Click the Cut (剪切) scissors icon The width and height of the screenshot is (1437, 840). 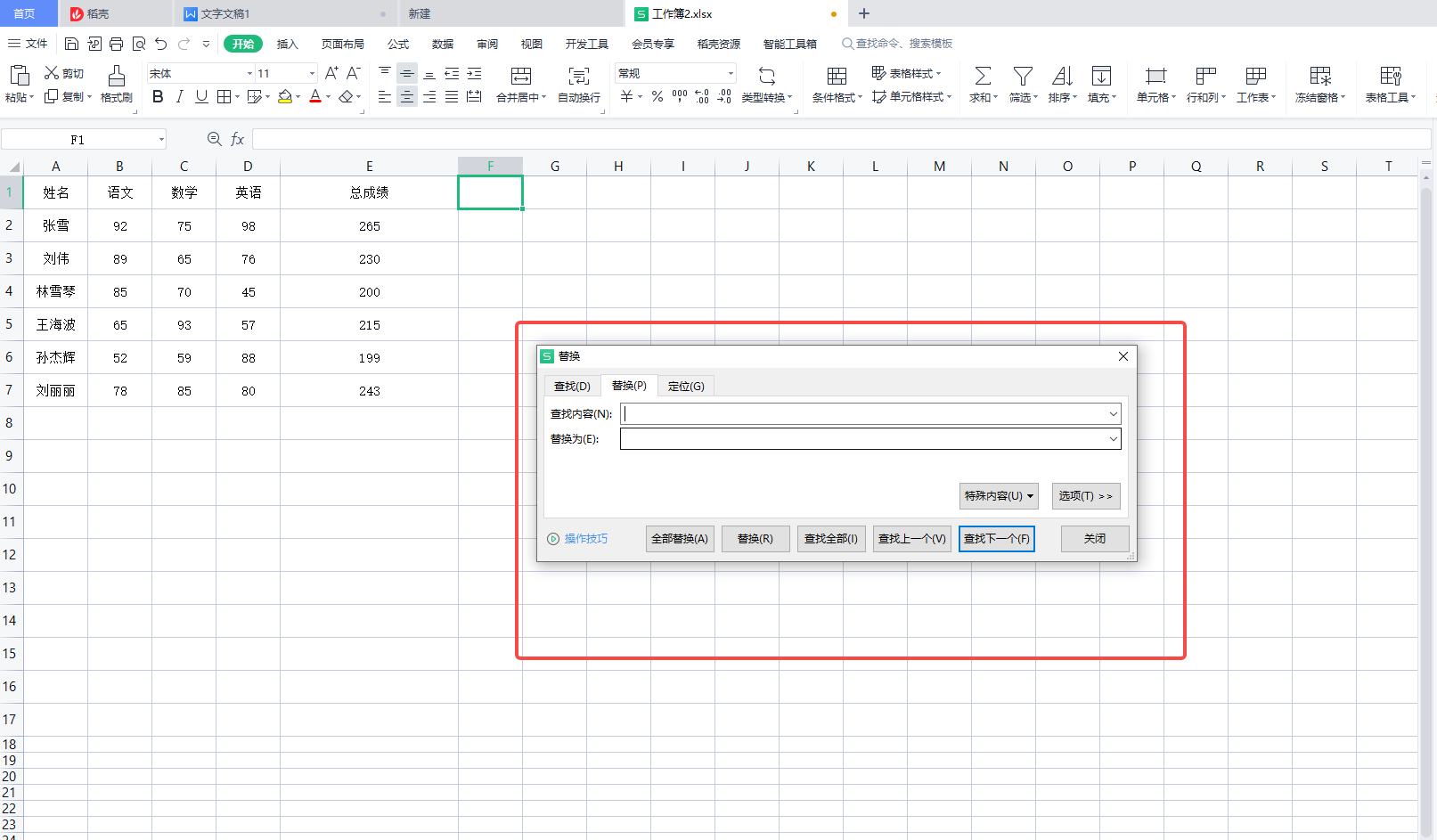click(52, 73)
